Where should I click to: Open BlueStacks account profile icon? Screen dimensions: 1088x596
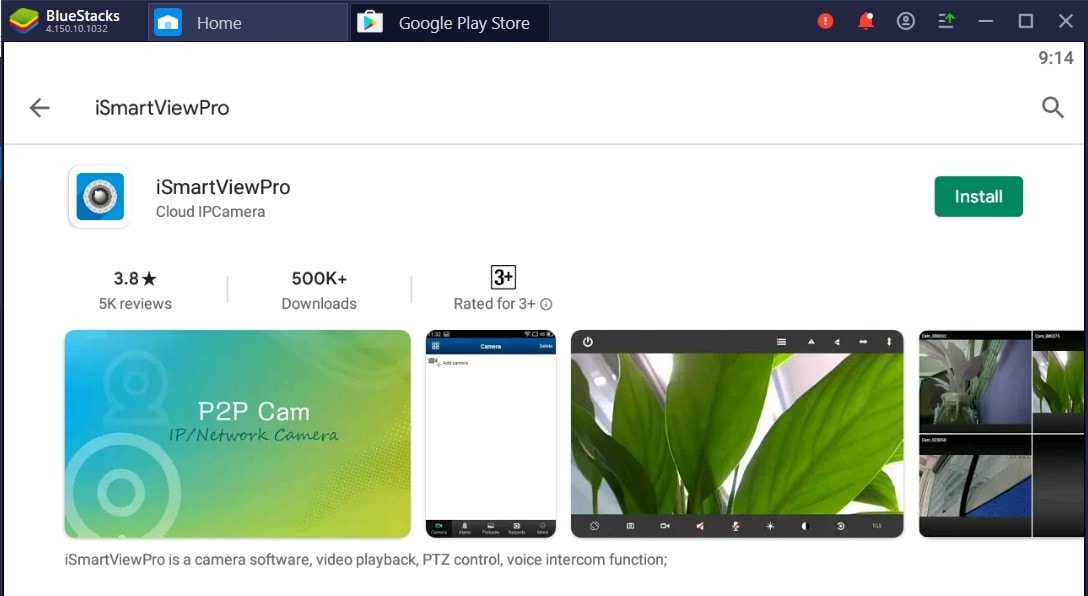[x=906, y=22]
